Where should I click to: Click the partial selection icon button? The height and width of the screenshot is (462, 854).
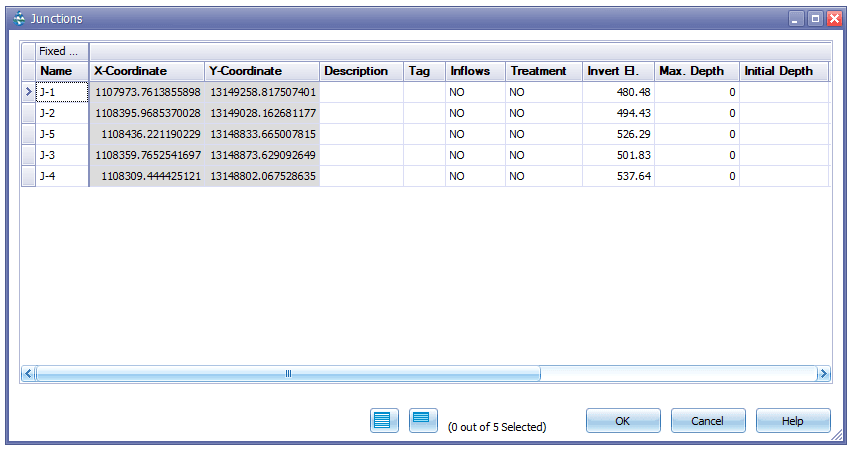click(x=422, y=420)
